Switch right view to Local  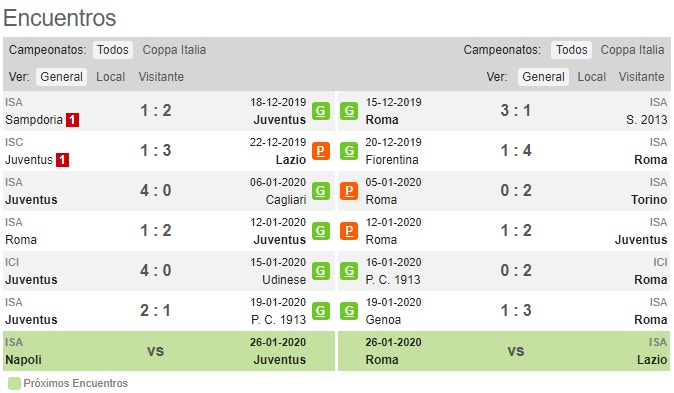tap(591, 77)
